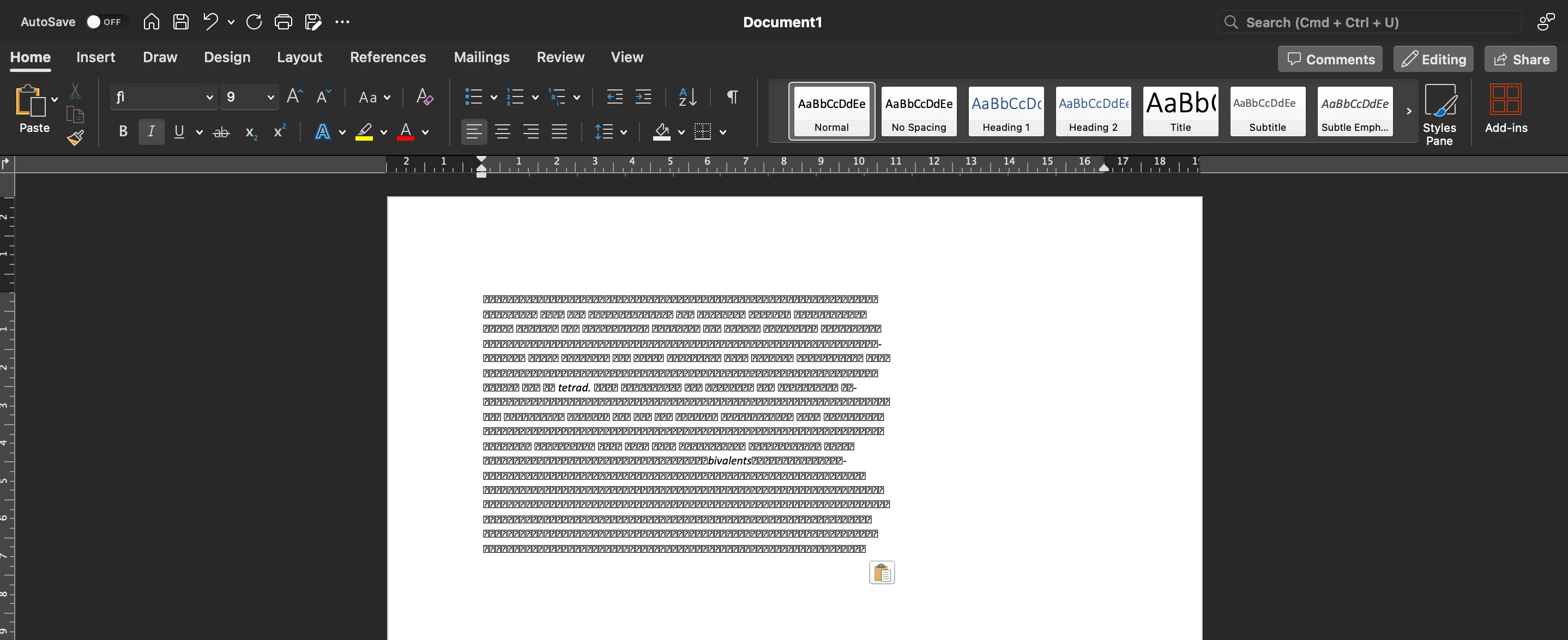Screen dimensions: 1568x640
Task: Show paragraph marks with pilcrow icon
Action: (x=732, y=98)
